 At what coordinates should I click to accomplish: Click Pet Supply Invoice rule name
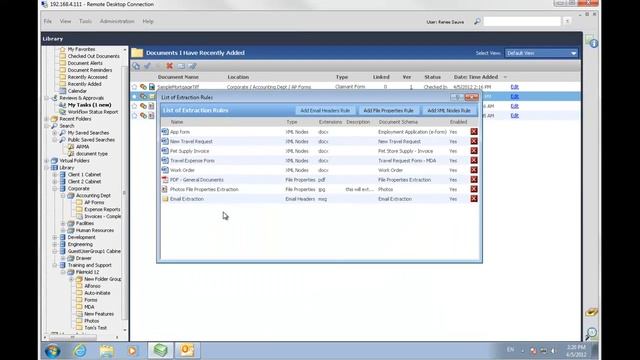pyautogui.click(x=189, y=151)
